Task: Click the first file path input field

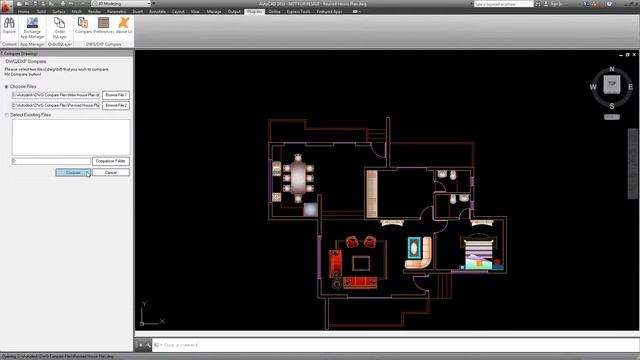Action: pos(56,95)
